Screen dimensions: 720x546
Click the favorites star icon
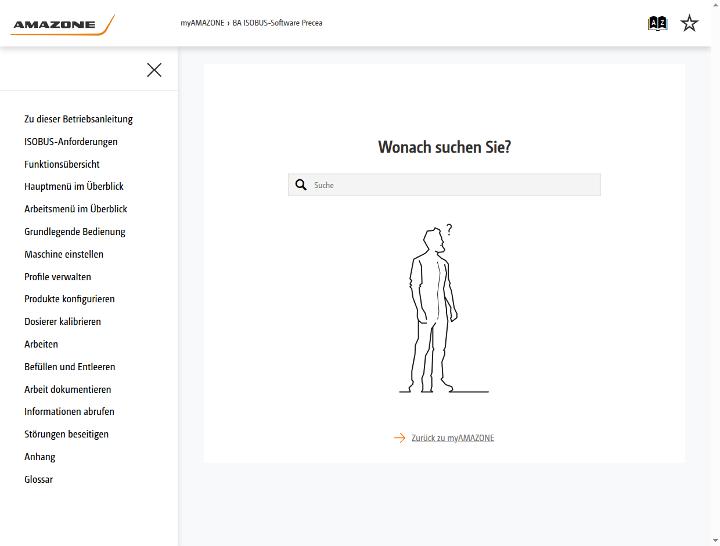point(689,23)
